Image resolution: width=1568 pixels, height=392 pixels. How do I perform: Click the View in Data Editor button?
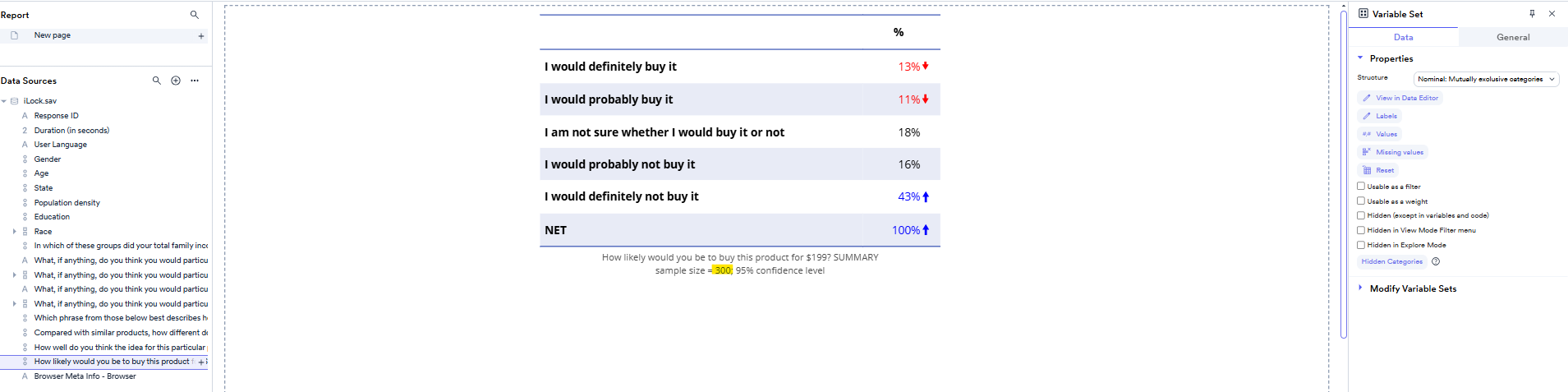[1401, 98]
